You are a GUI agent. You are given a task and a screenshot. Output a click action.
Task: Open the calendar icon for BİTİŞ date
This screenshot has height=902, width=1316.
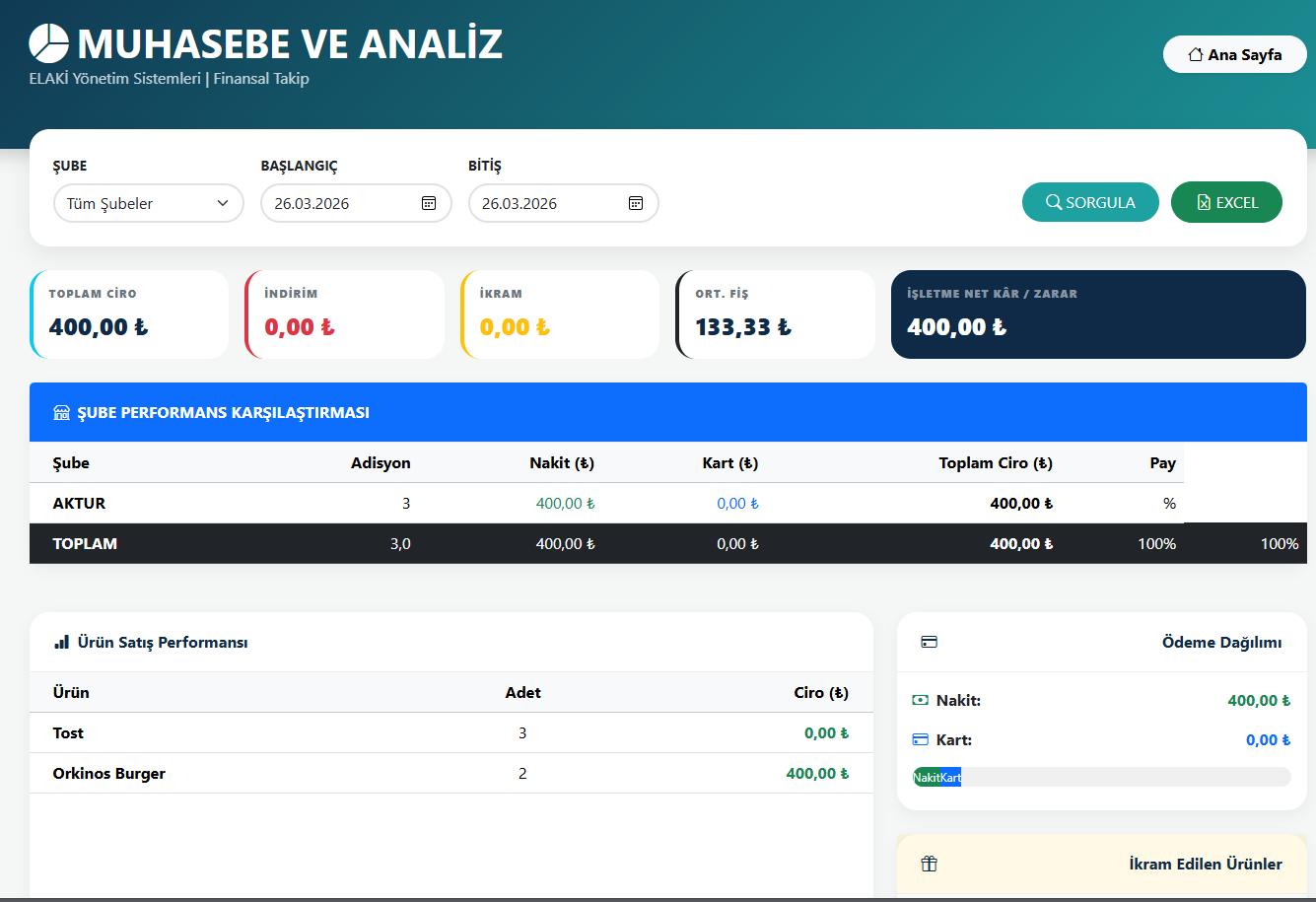(x=635, y=203)
